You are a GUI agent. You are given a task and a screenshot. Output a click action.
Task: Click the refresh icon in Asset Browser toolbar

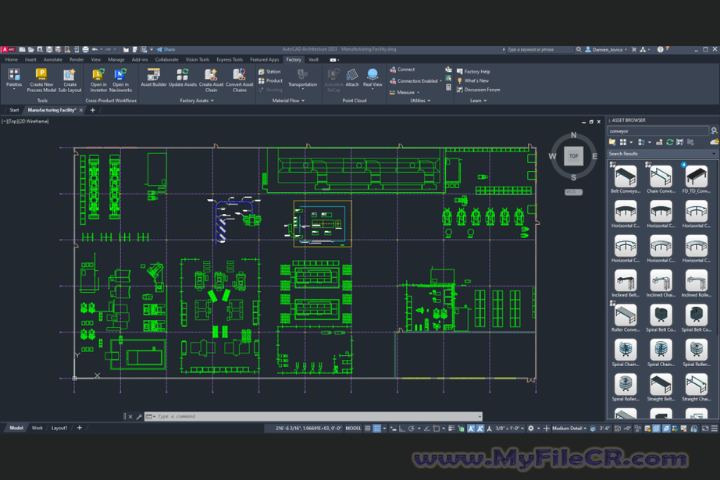pyautogui.click(x=669, y=142)
